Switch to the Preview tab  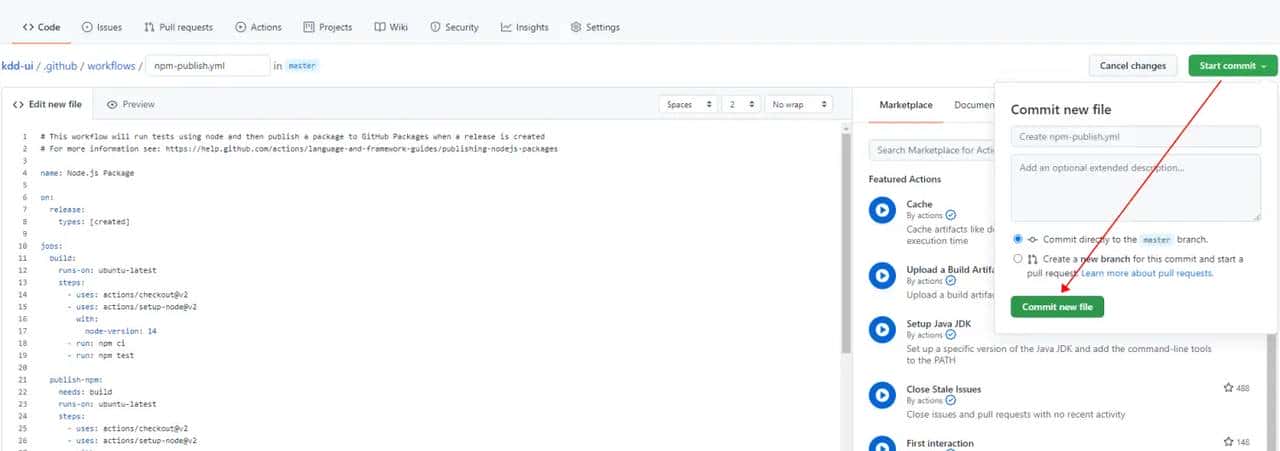(131, 104)
